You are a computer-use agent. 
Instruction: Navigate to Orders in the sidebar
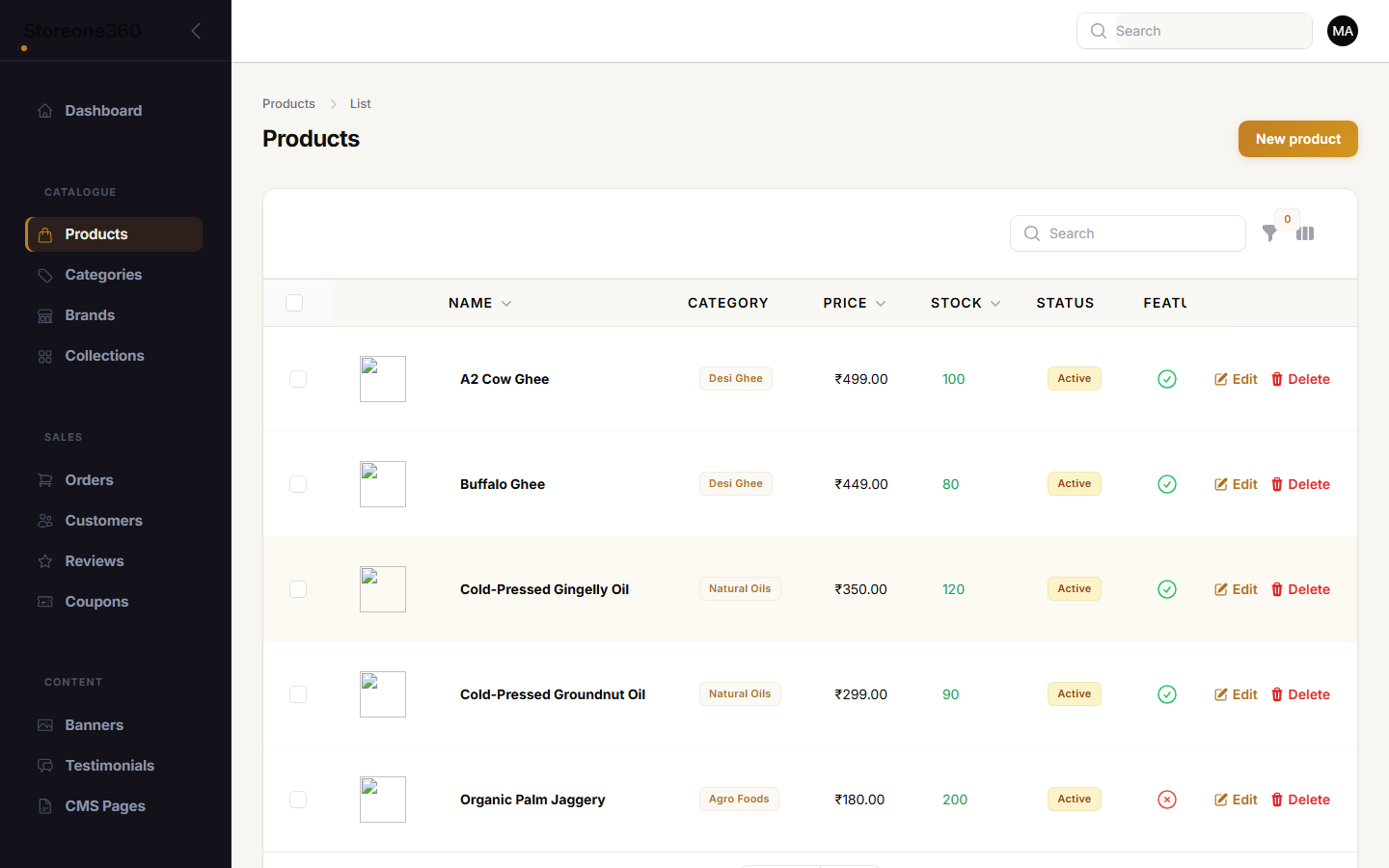pyautogui.click(x=114, y=480)
